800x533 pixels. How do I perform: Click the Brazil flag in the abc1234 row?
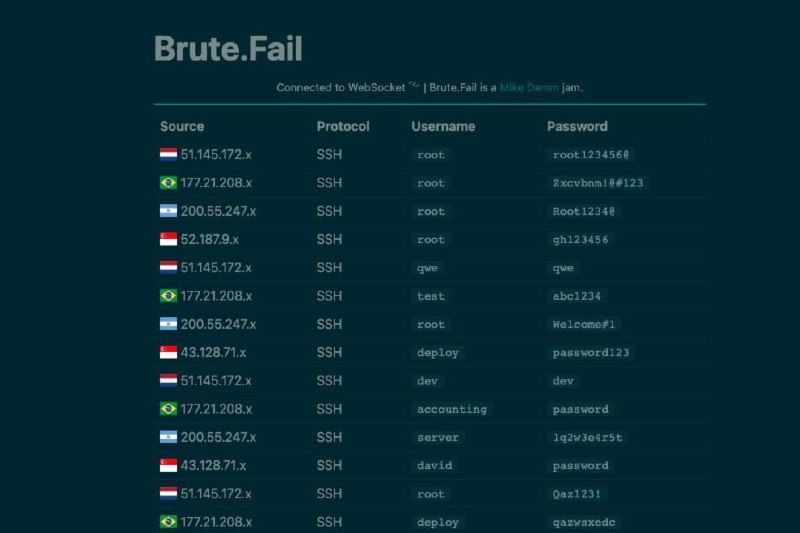(x=168, y=296)
